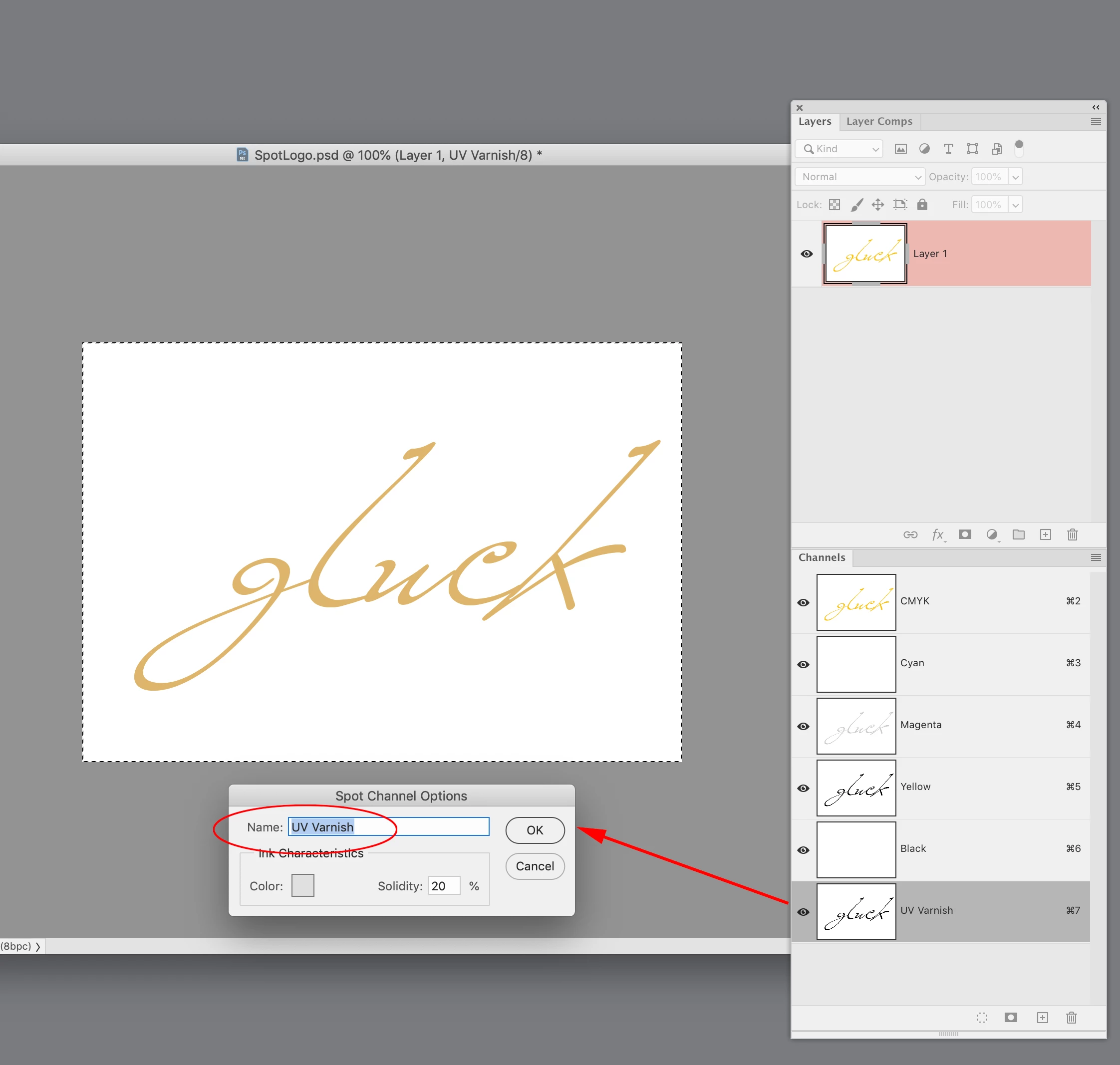Open the Kind filter dropdown
The height and width of the screenshot is (1065, 1120).
point(839,149)
